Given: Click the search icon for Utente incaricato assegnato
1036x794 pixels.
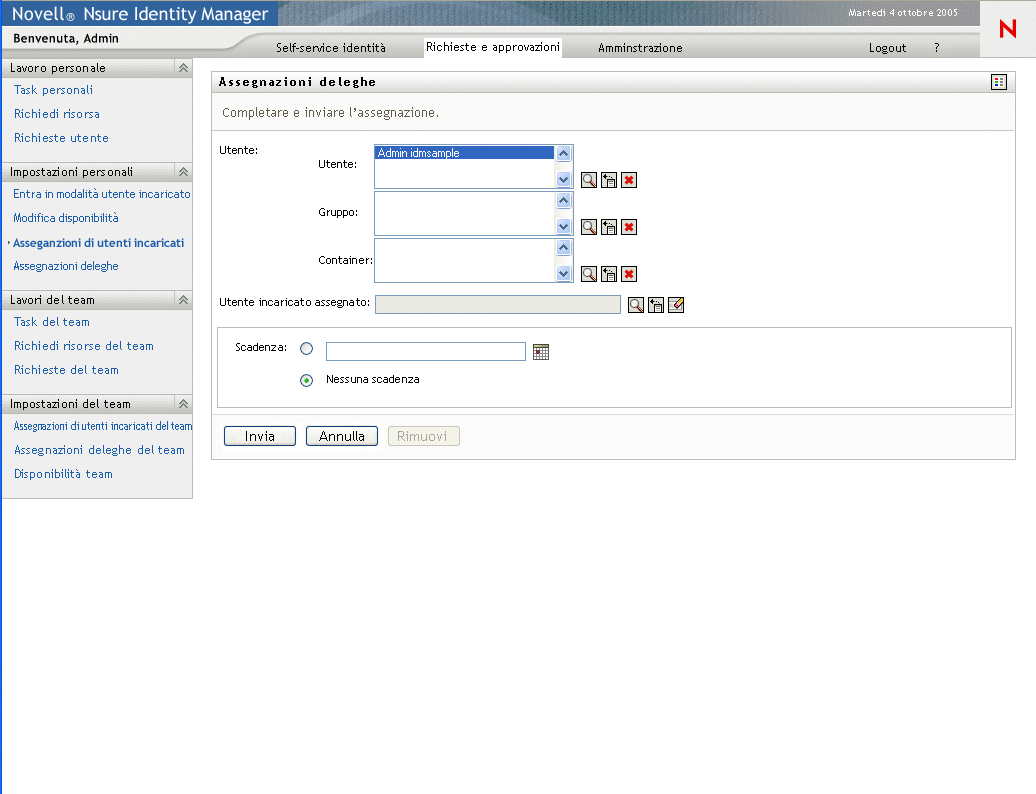Looking at the screenshot, I should point(636,305).
